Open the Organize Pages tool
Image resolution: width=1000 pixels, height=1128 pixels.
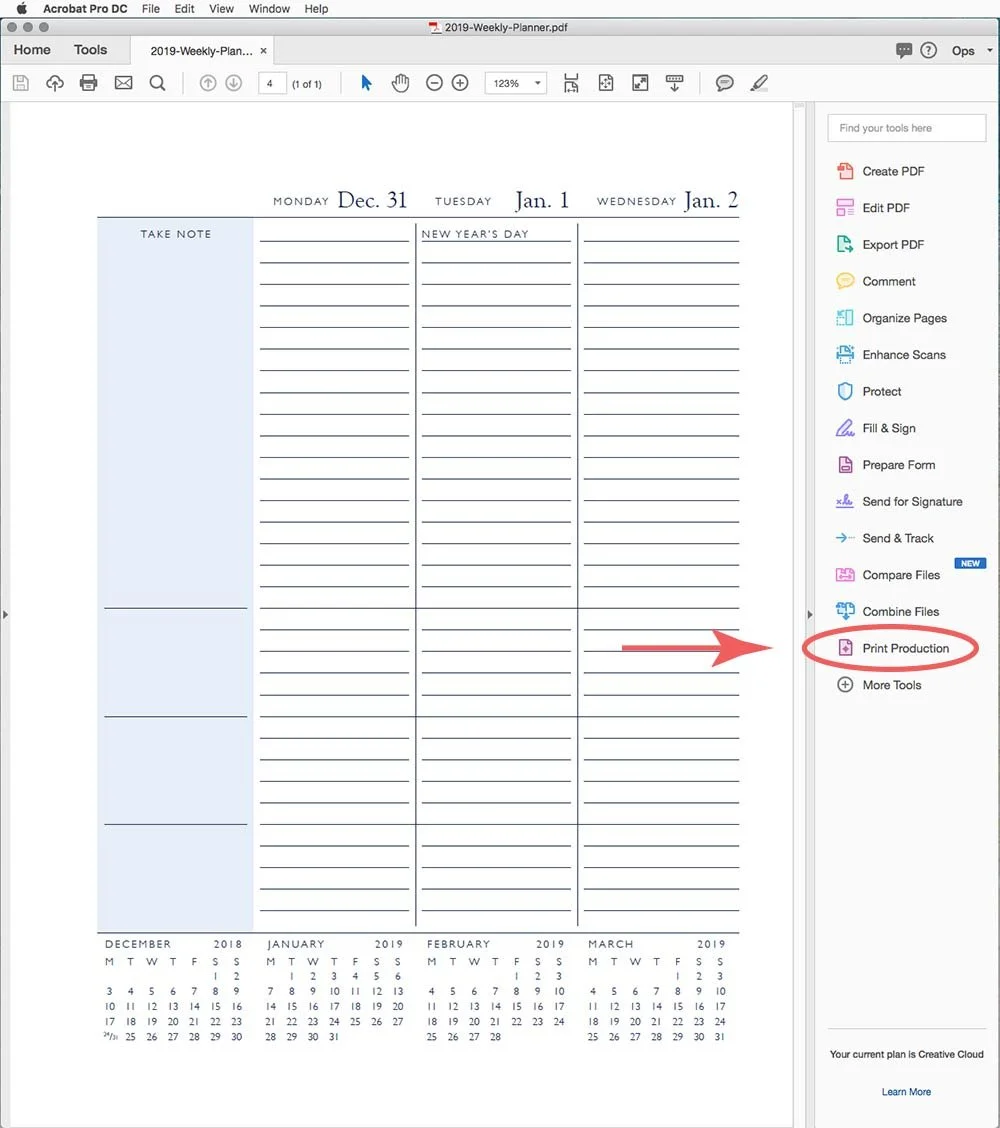[x=904, y=318]
